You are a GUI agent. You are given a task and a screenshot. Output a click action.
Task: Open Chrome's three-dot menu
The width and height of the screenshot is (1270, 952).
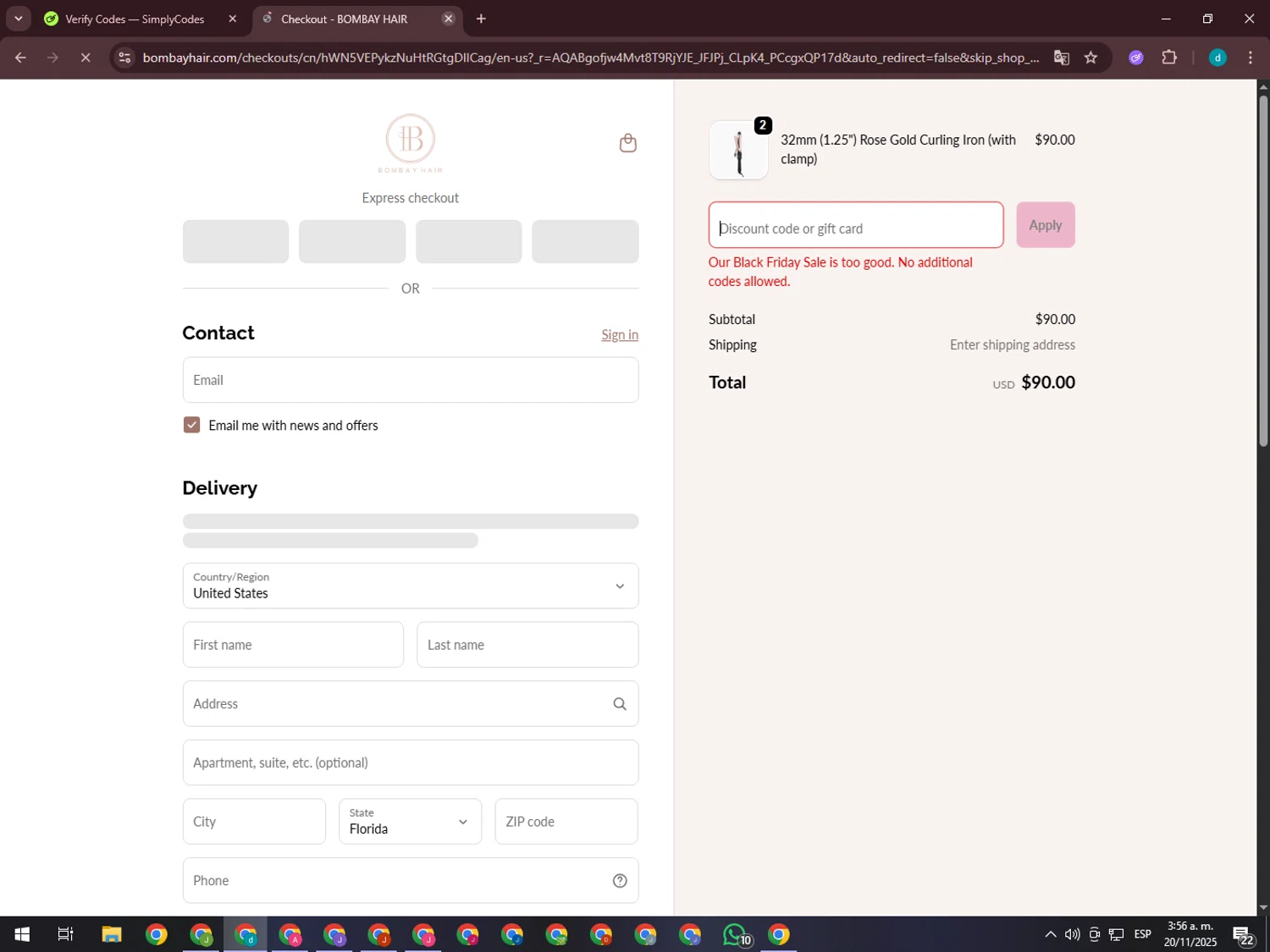click(1251, 58)
